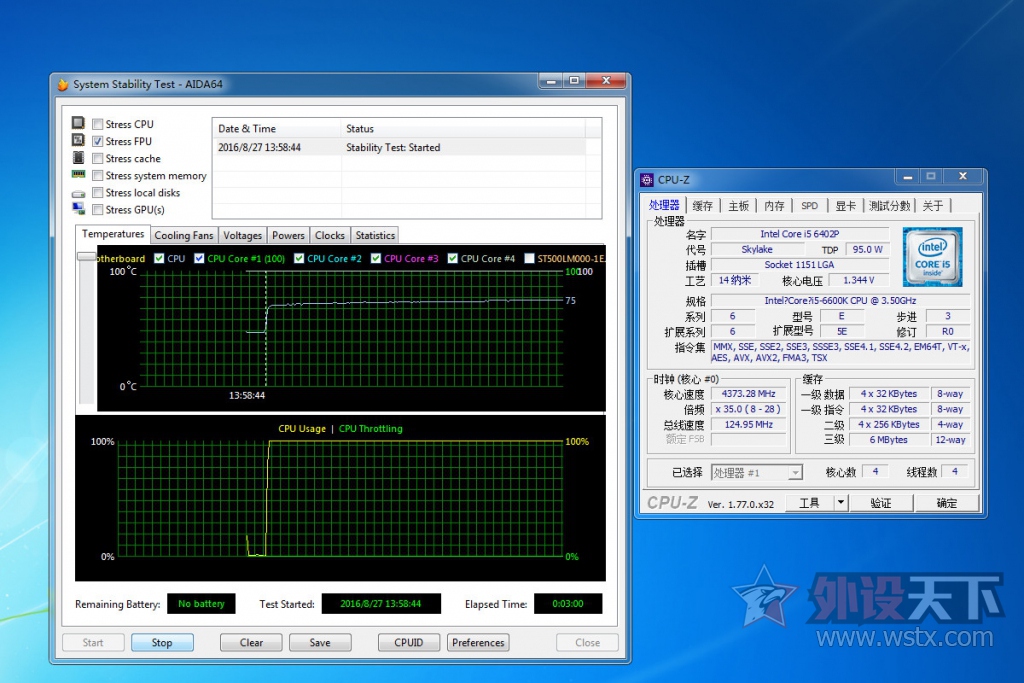
Task: Toggle the CPU Core #4 graph checkbox
Action: point(453,259)
